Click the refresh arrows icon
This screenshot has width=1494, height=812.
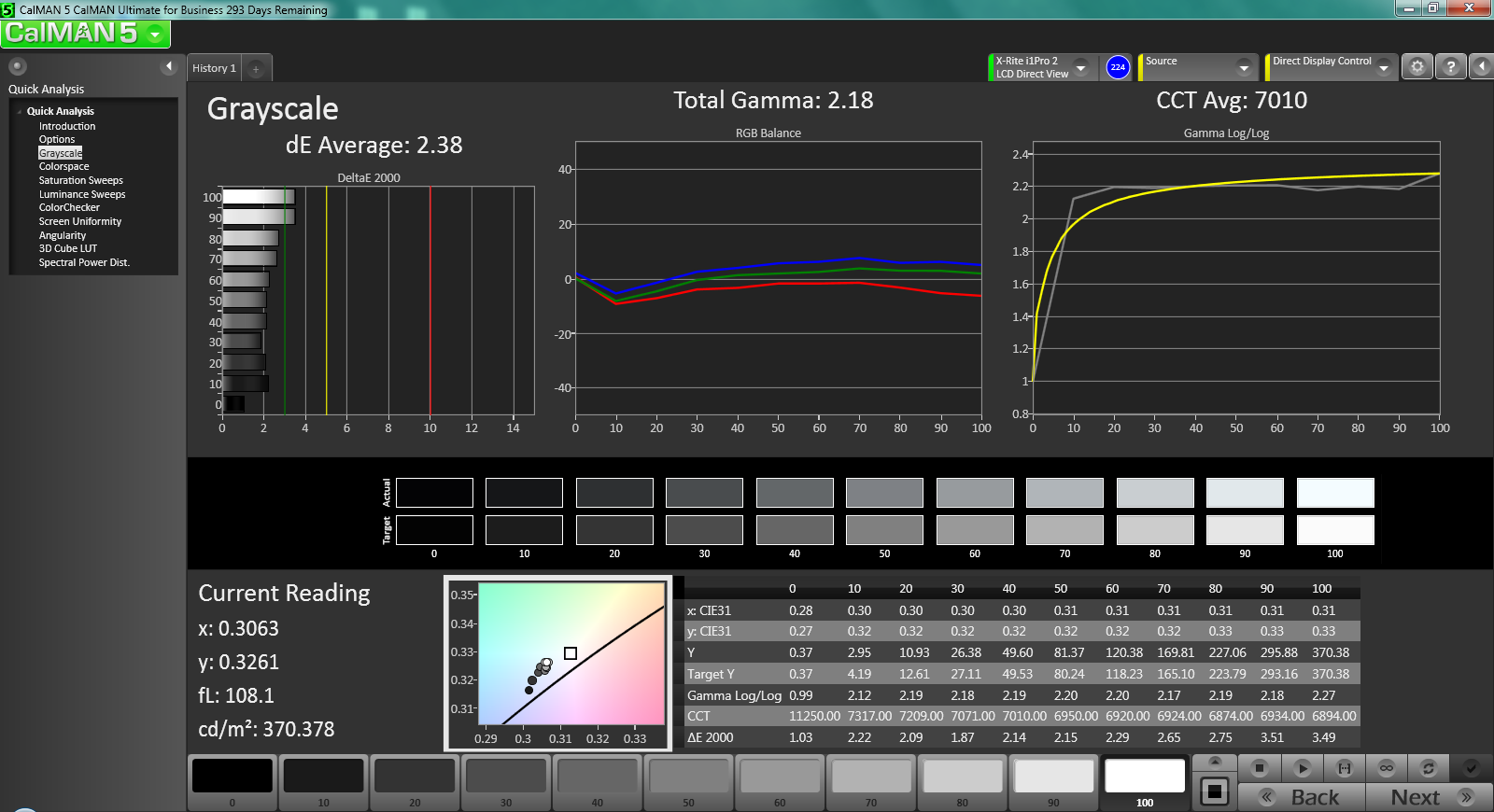1428,768
